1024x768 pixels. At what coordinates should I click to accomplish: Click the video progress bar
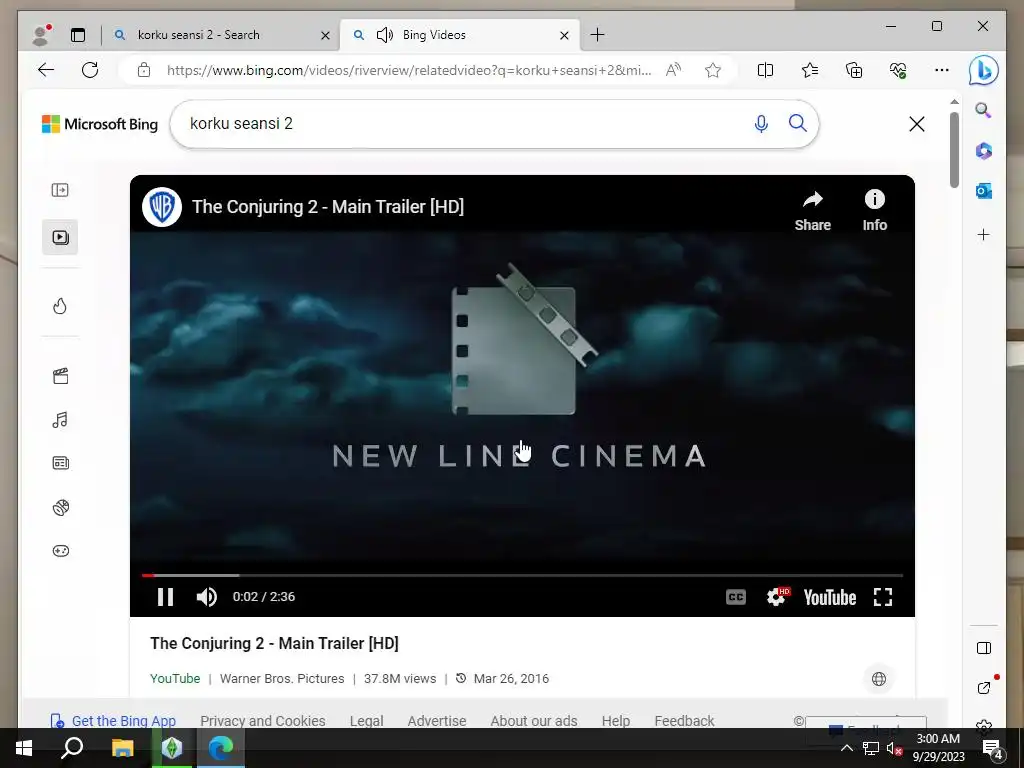522,575
